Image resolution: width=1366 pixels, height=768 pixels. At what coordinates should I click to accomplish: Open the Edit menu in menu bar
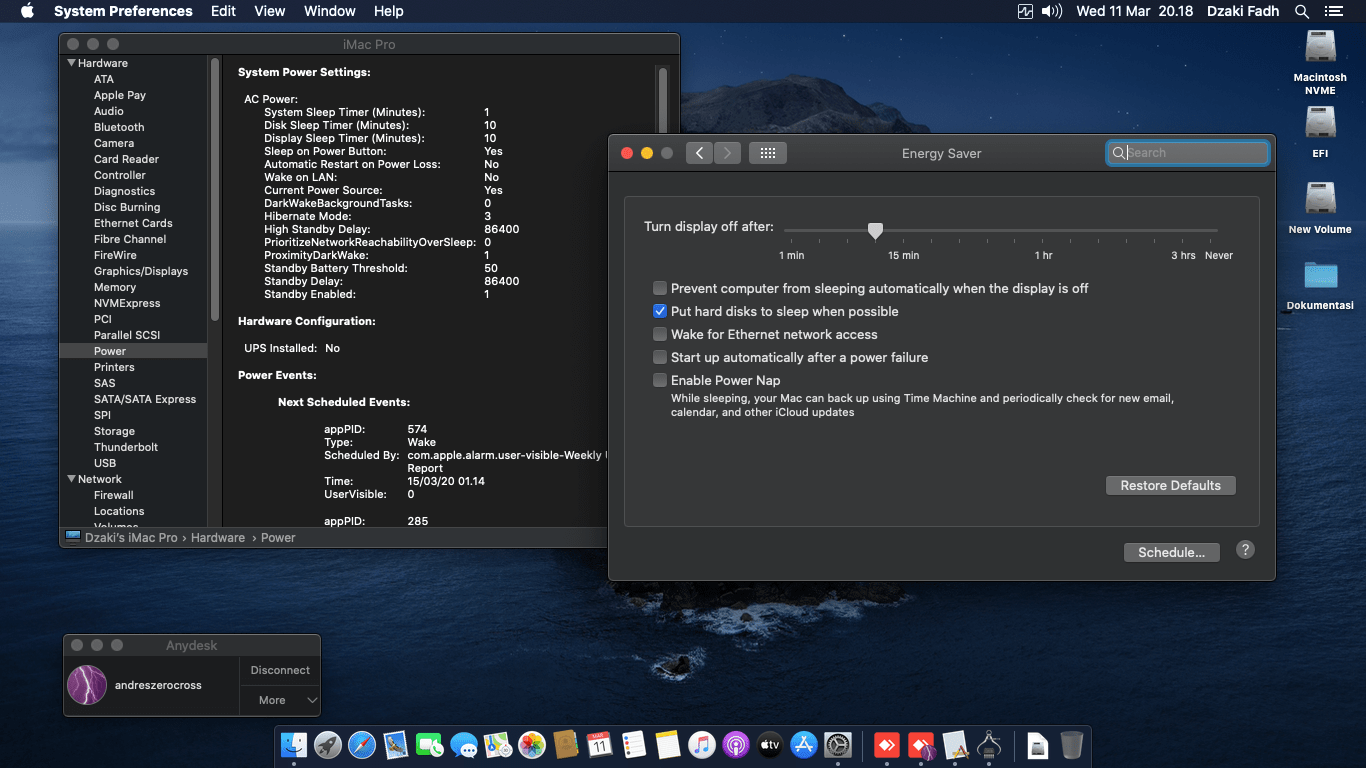(222, 11)
